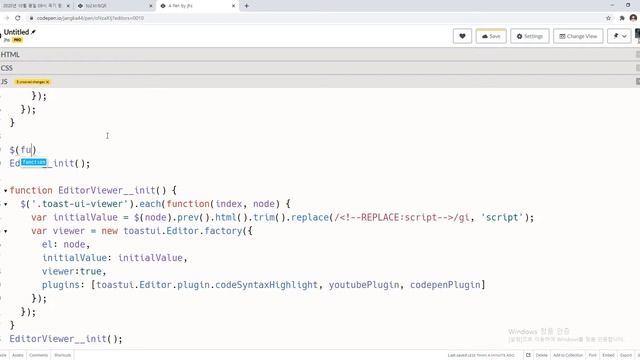Close the active 'A Pen by' tab
The width and height of the screenshot is (640, 360).
pos(233,6)
